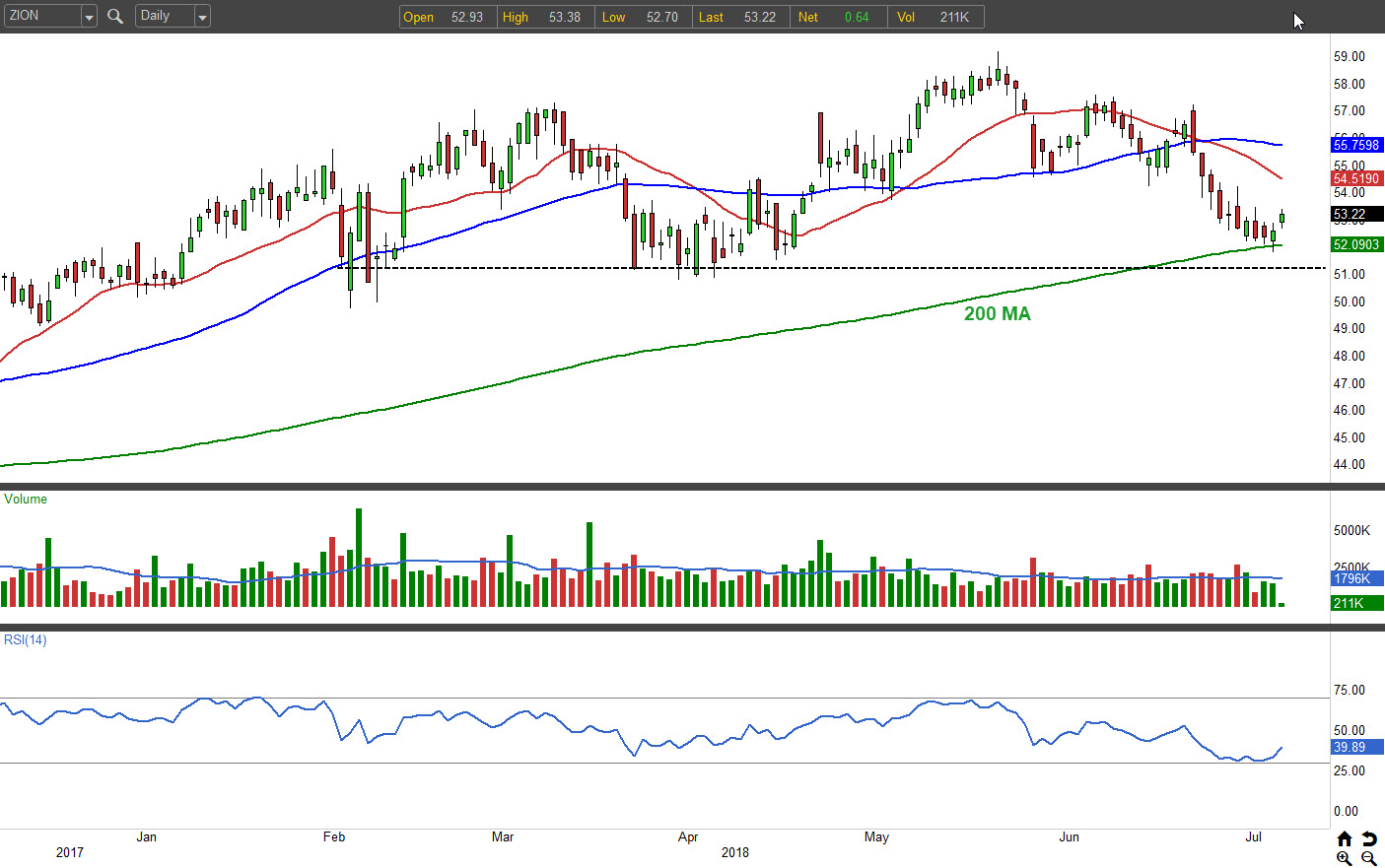1385x868 pixels.
Task: Click the blue 55.7598 moving average tag
Action: (x=1356, y=145)
